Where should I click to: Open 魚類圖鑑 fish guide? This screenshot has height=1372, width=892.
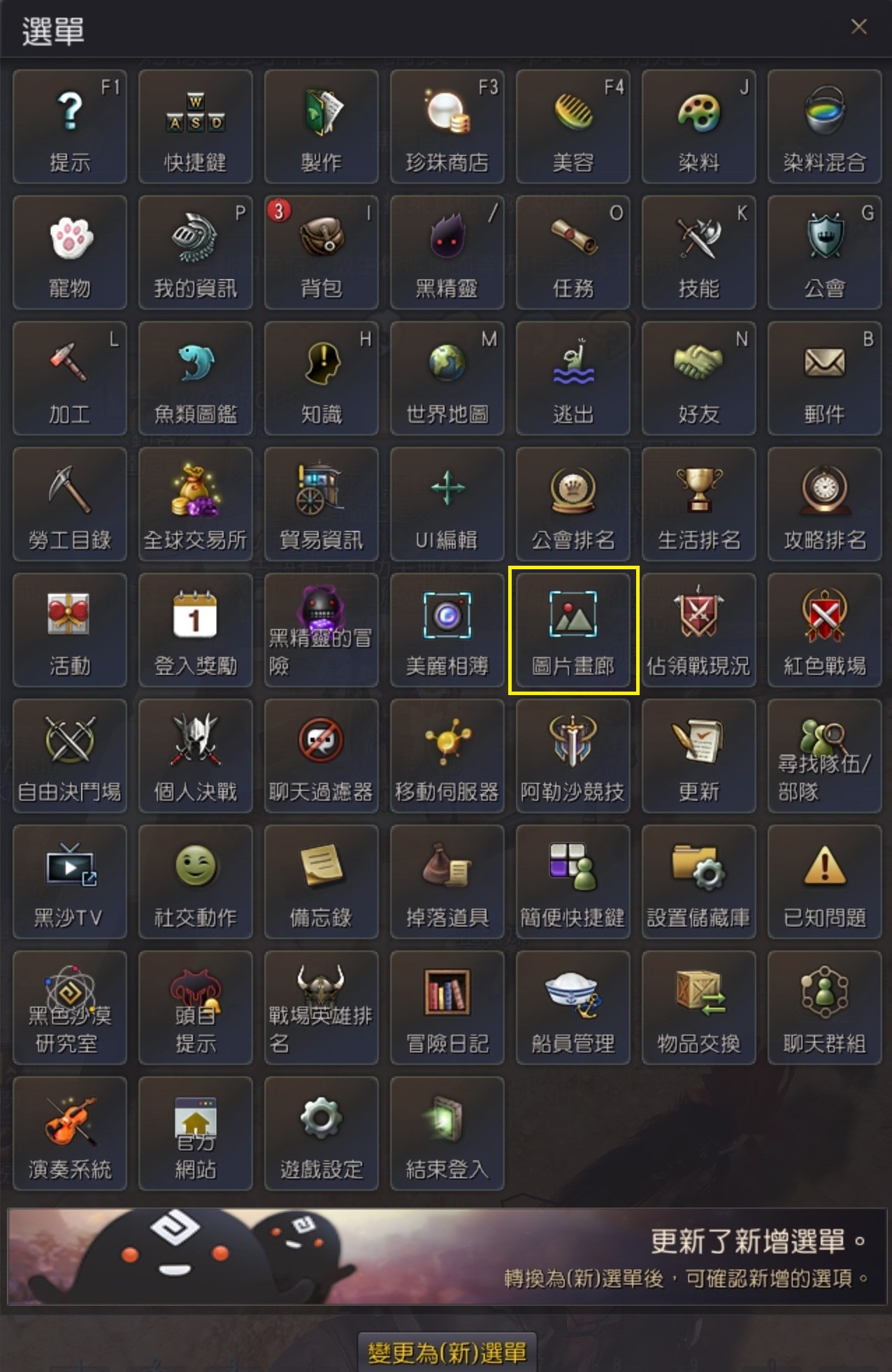coord(196,378)
